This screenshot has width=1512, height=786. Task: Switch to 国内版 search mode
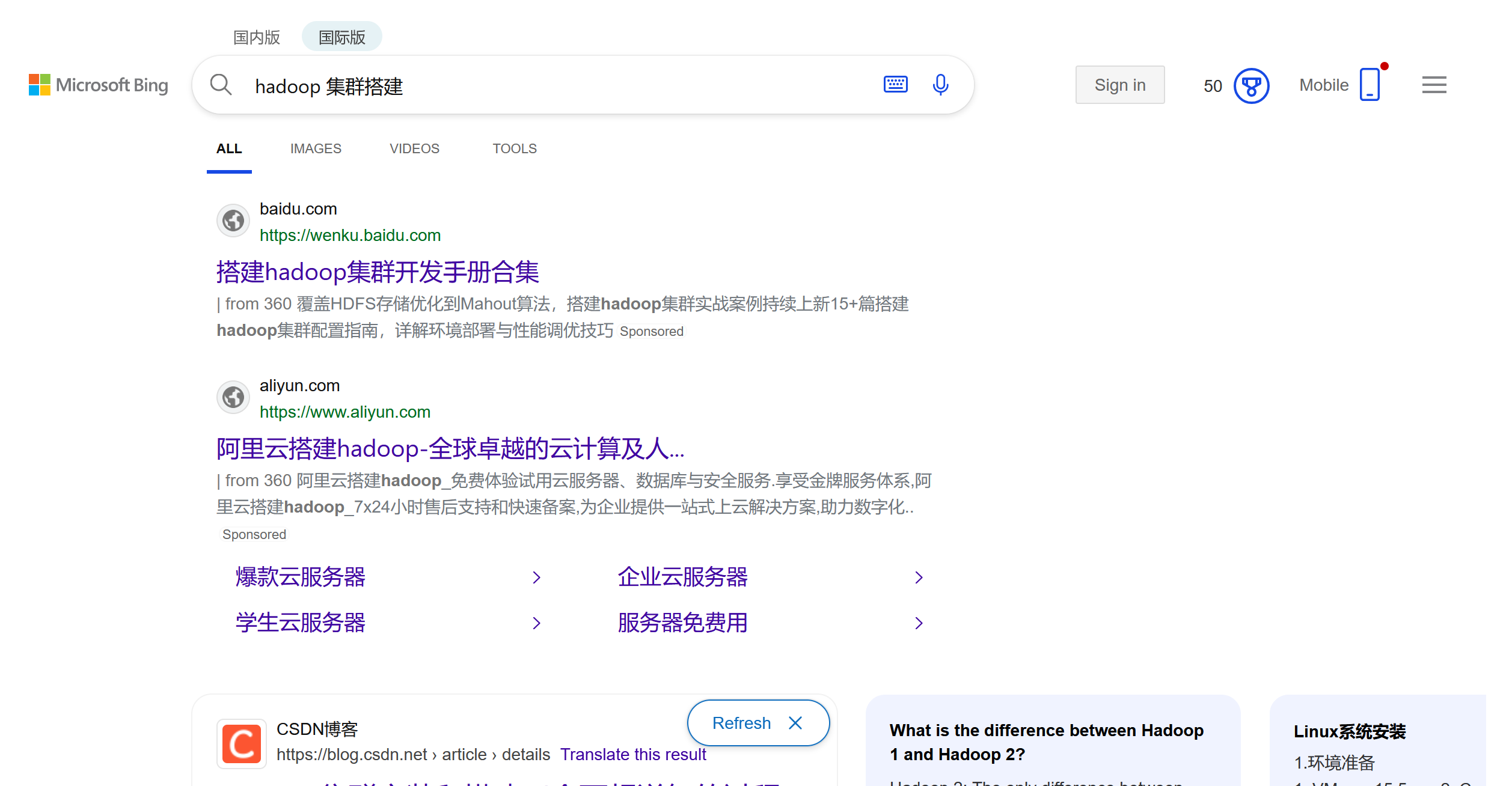coord(257,37)
